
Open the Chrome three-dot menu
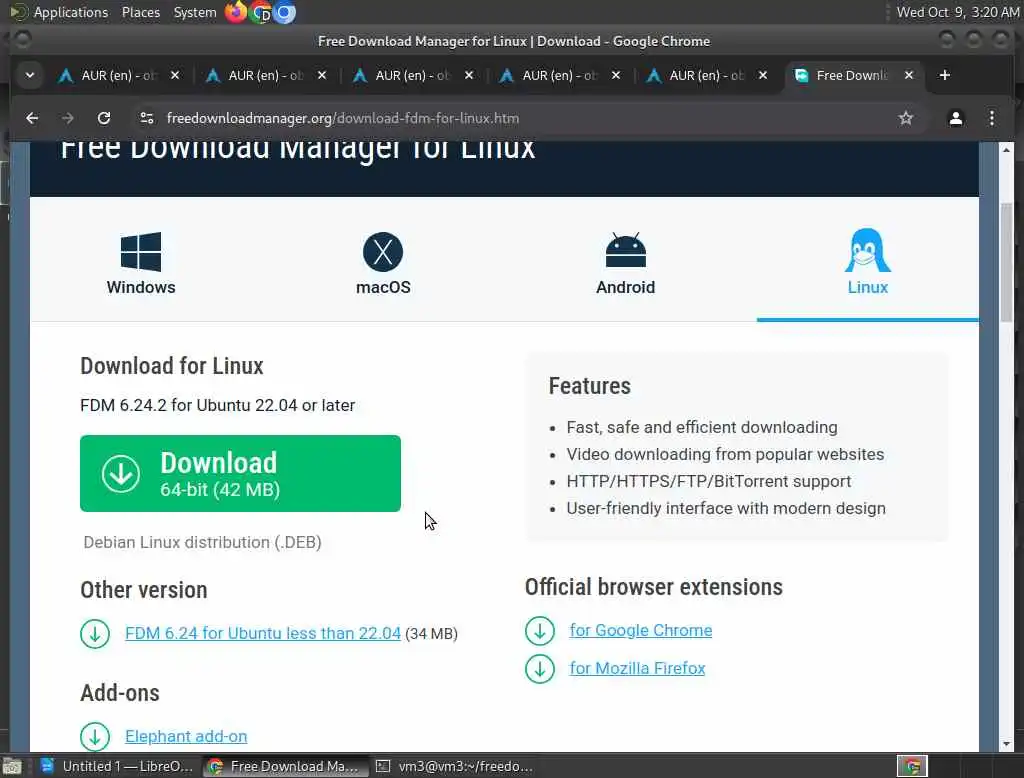pos(991,118)
